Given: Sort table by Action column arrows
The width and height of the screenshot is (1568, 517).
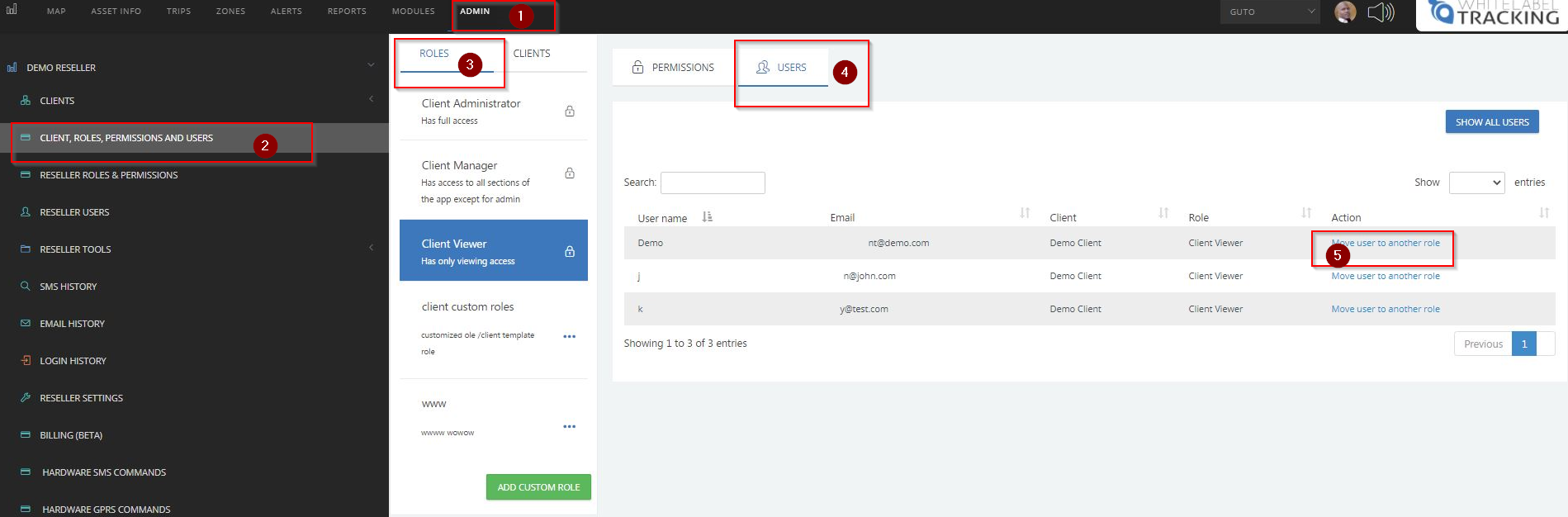Looking at the screenshot, I should [x=1544, y=213].
